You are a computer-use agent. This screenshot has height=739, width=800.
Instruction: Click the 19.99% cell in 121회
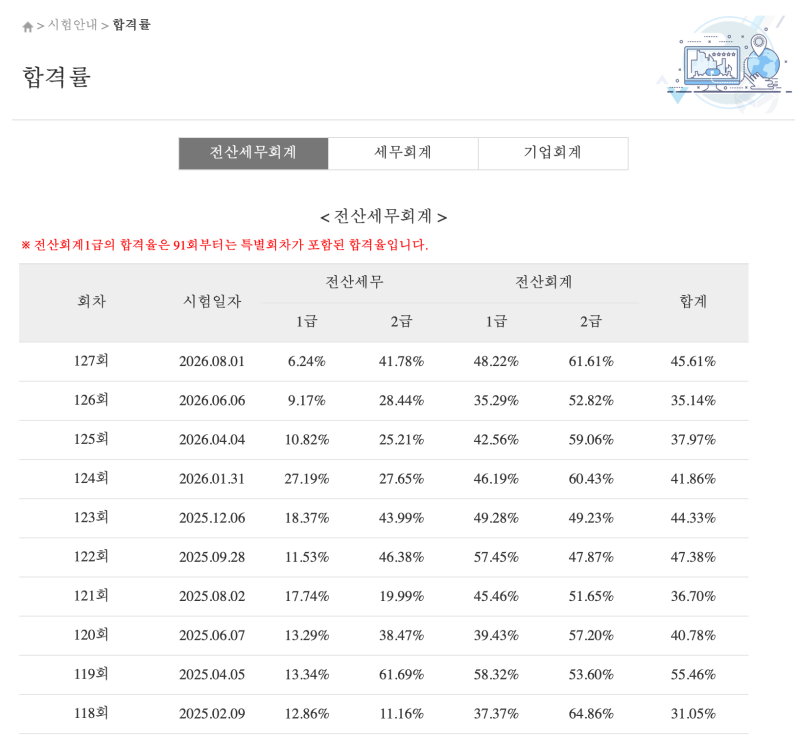coord(402,597)
